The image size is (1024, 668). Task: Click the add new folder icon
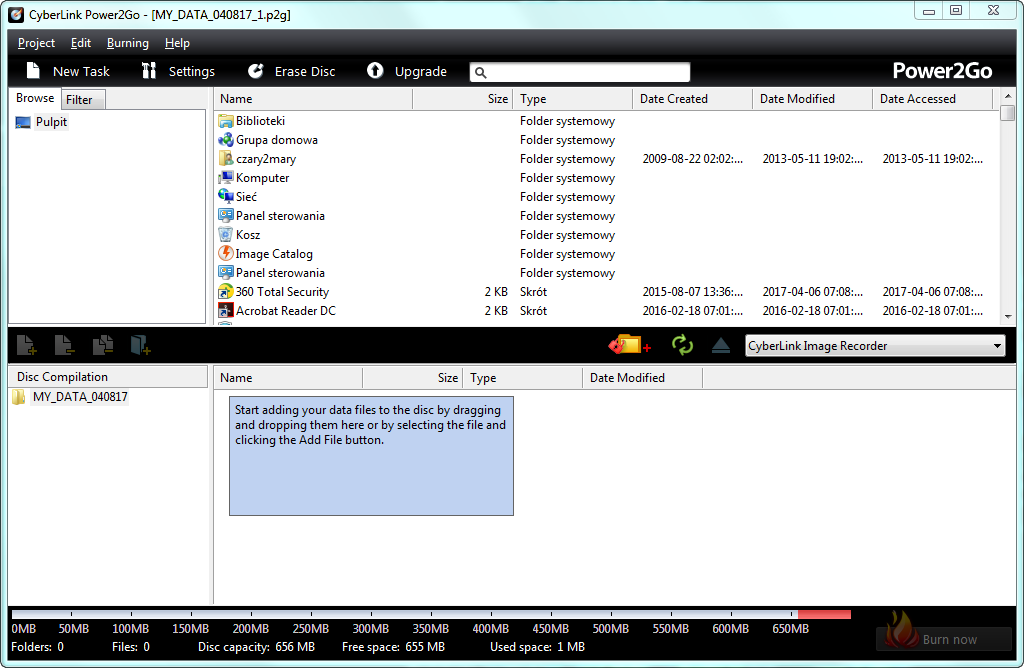pyautogui.click(x=140, y=345)
